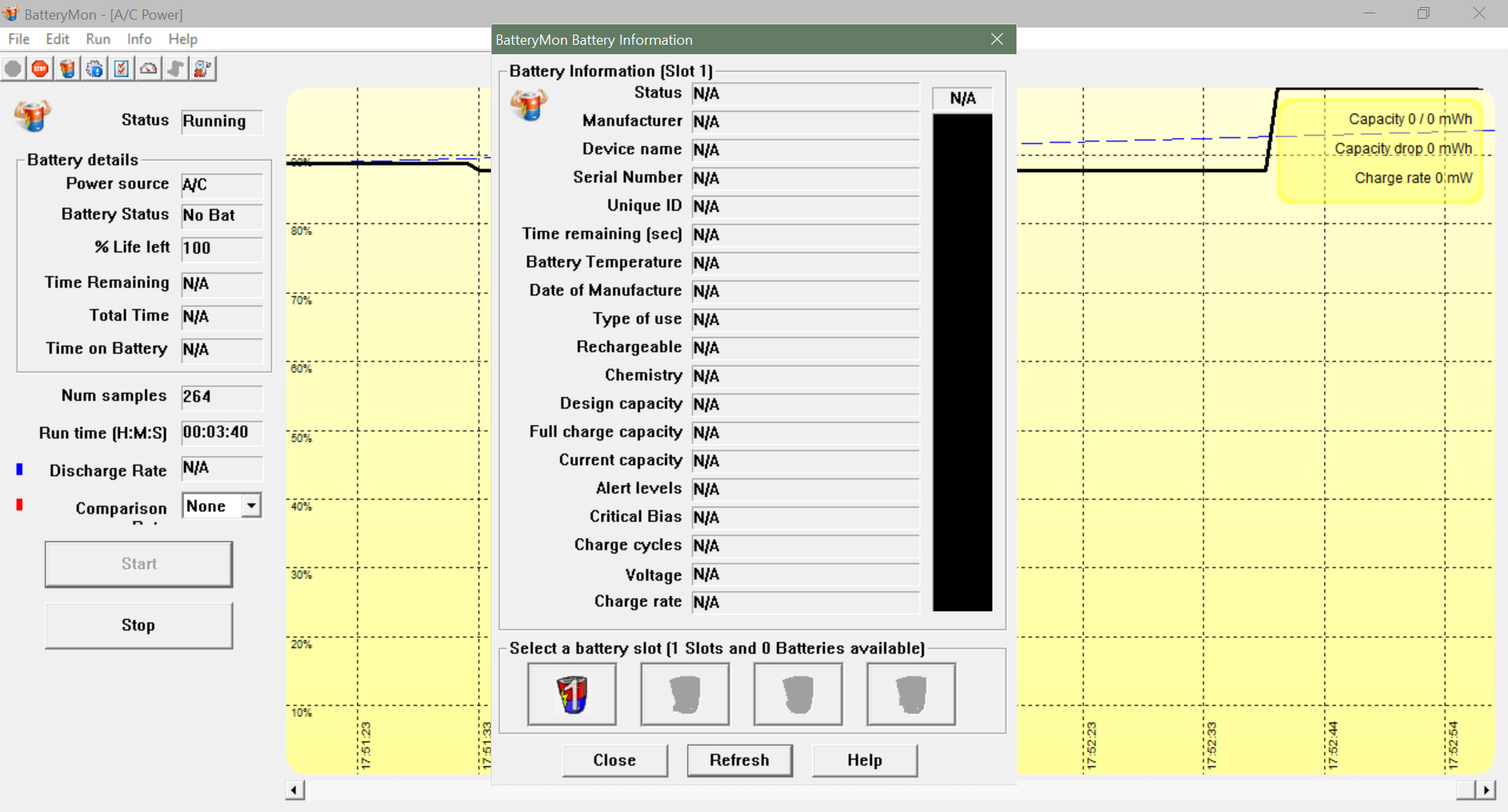Click the Stop button in main window
This screenshot has width=1508, height=812.
(x=138, y=625)
